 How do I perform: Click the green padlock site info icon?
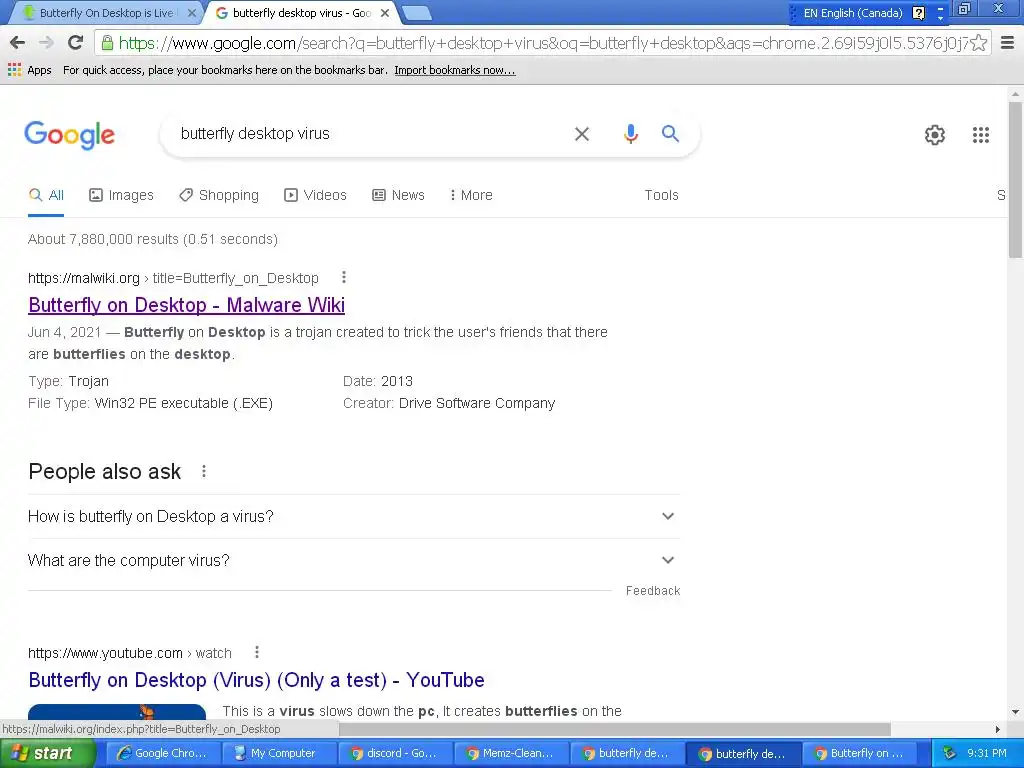(107, 43)
